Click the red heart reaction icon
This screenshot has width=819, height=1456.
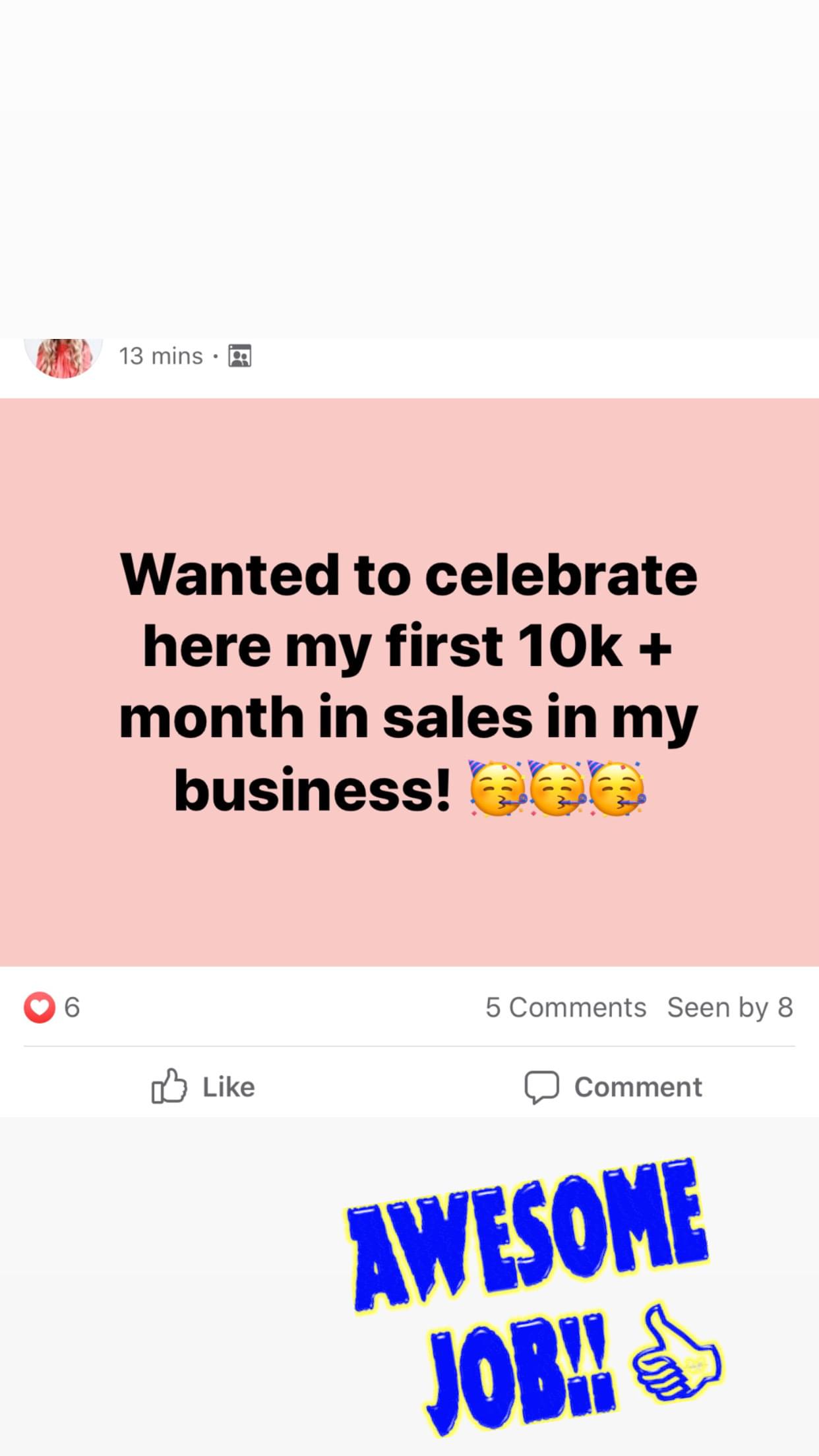(x=40, y=1008)
